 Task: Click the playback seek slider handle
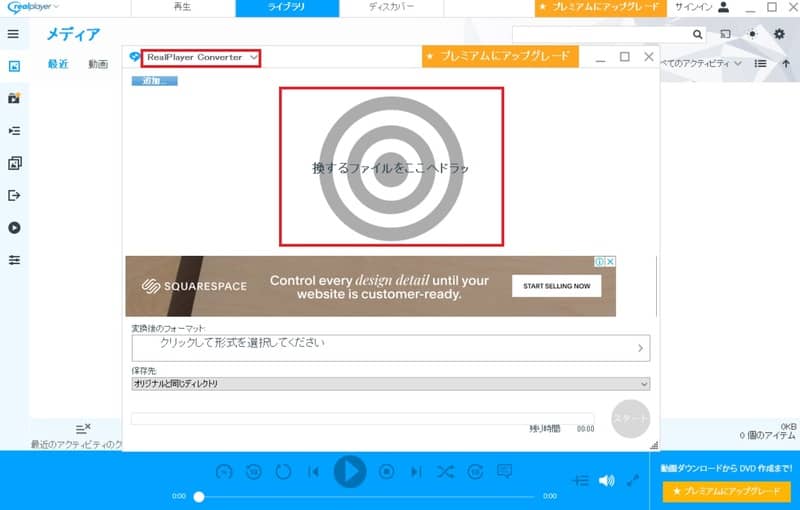[x=199, y=496]
